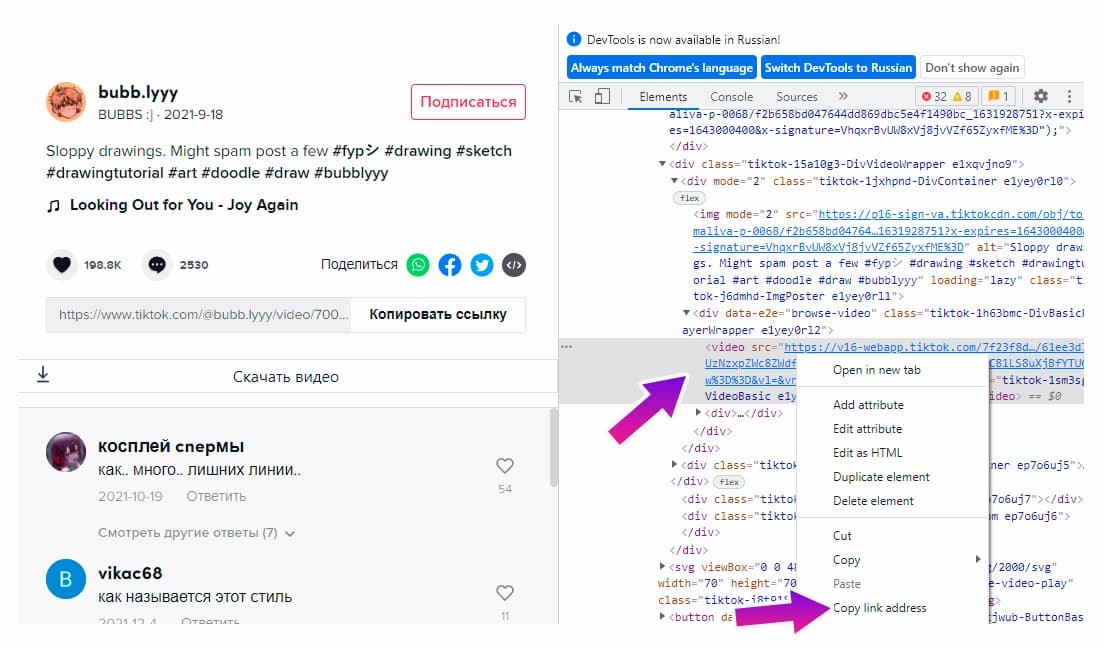Image resolution: width=1103 pixels, height=648 pixels.
Task: Click the heart like icon on the video
Action: pyautogui.click(x=62, y=265)
